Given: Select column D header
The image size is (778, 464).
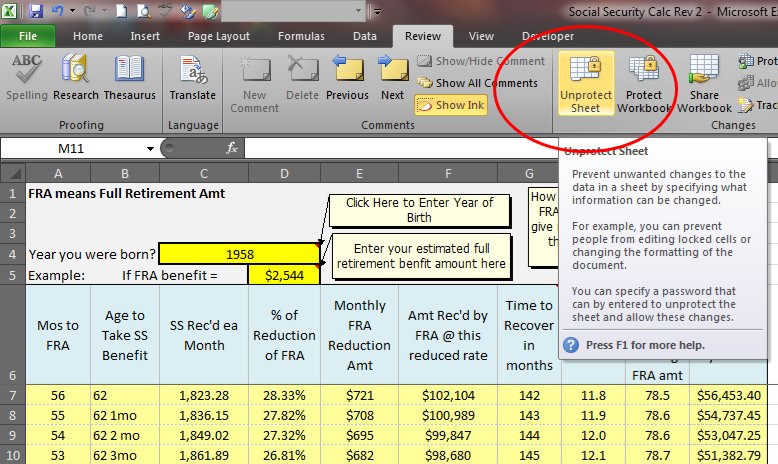Looking at the screenshot, I should pos(284,173).
